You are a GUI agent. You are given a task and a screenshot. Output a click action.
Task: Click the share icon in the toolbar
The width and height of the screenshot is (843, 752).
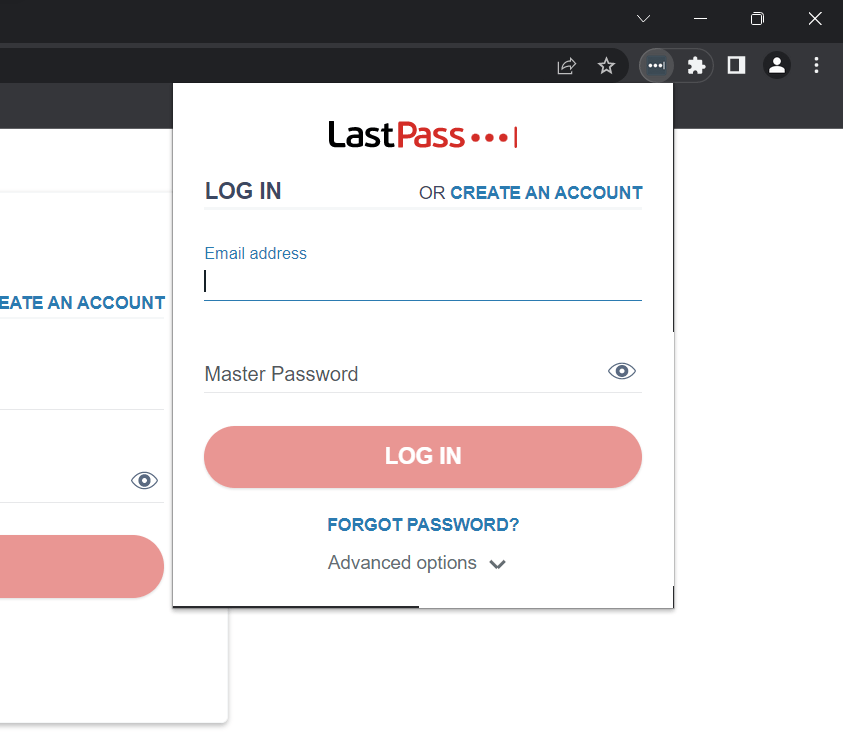pyautogui.click(x=566, y=65)
